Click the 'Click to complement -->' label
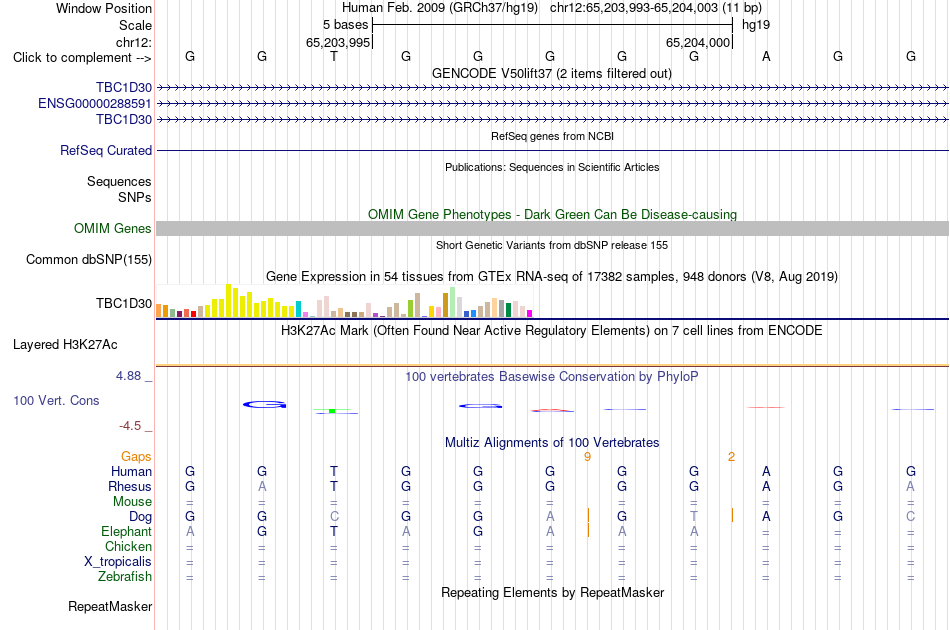This screenshot has width=950, height=630. point(82,58)
